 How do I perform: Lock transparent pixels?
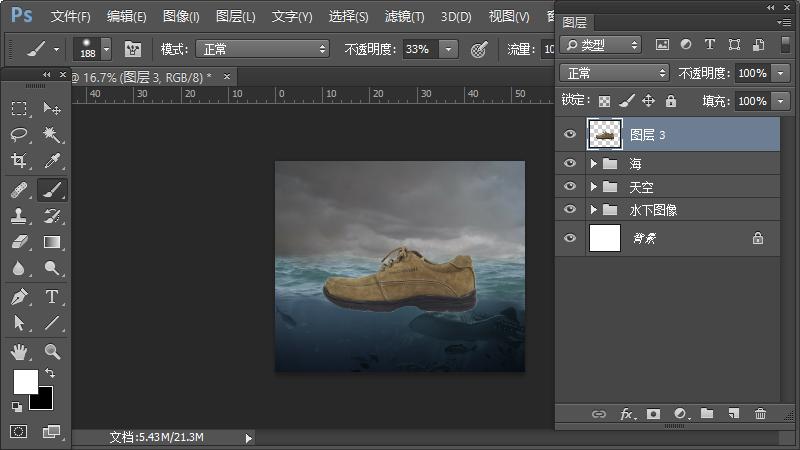pos(604,101)
